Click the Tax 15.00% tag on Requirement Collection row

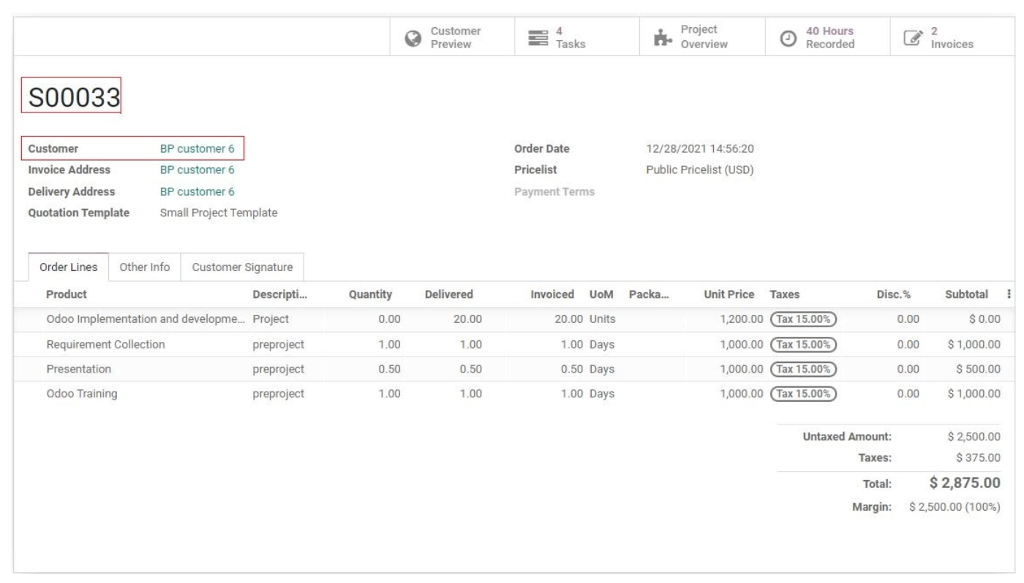pos(803,345)
